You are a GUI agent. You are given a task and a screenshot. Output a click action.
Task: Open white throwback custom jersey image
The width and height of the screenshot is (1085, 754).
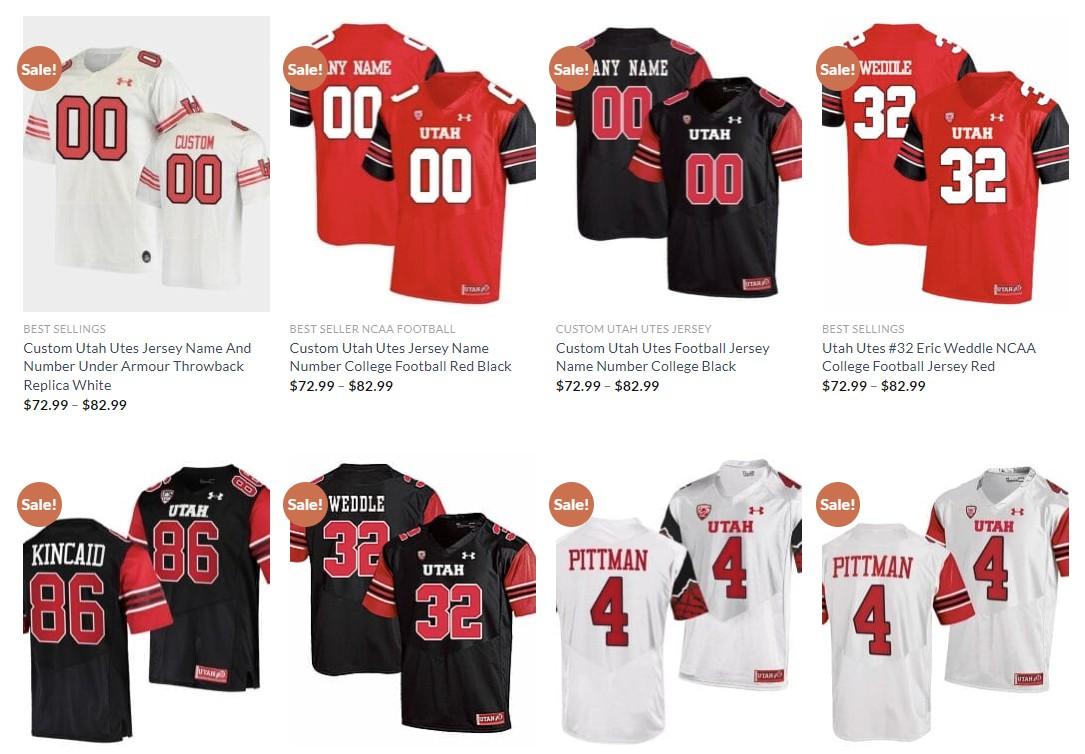pos(146,164)
